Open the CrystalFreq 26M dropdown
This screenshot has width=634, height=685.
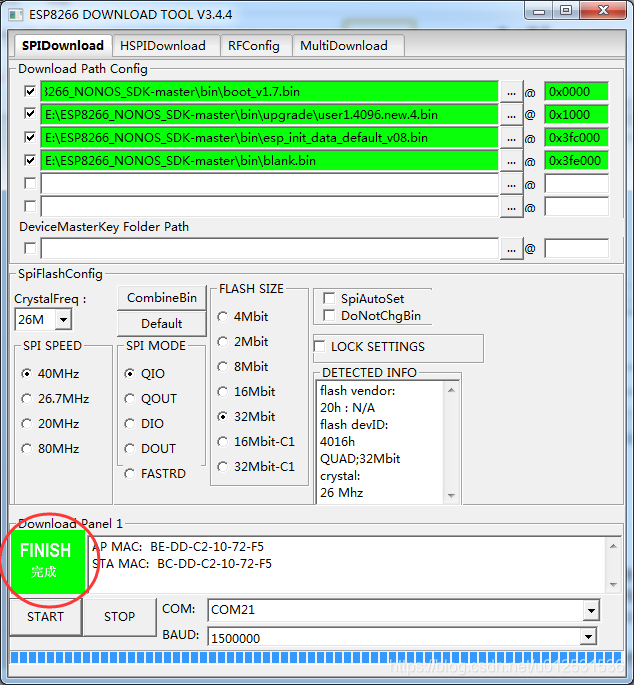point(63,320)
